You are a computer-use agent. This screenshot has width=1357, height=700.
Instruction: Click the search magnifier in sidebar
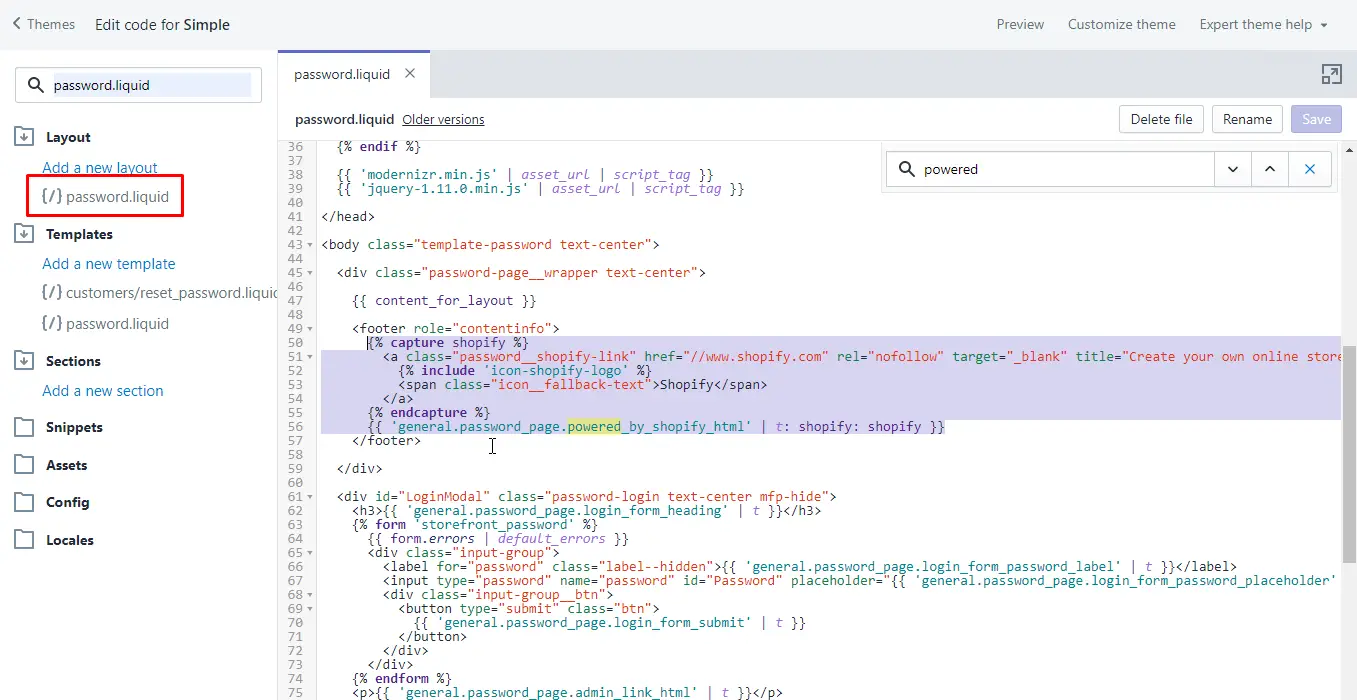point(35,85)
